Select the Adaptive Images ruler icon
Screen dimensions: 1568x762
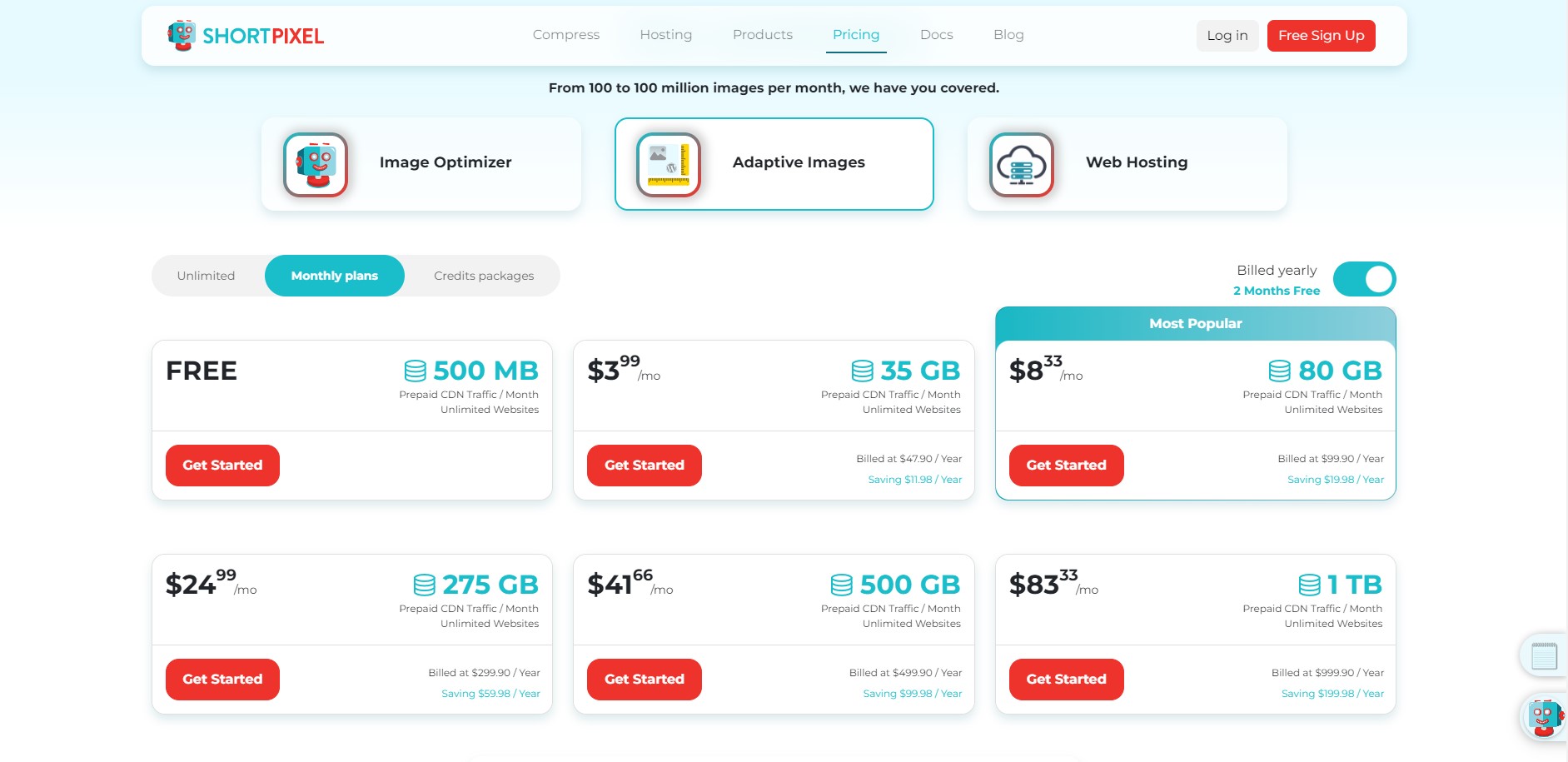tap(669, 164)
